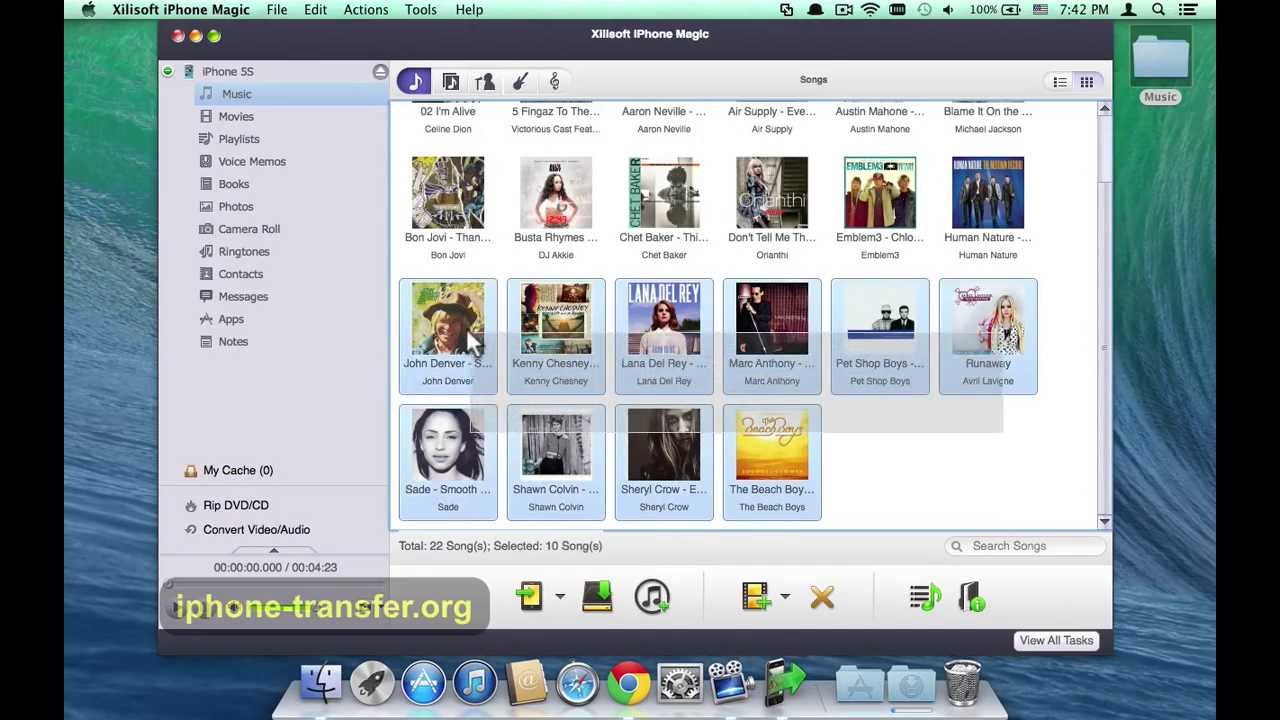The image size is (1280, 720).
Task: Eject the iPhone 5S device
Action: pyautogui.click(x=380, y=72)
